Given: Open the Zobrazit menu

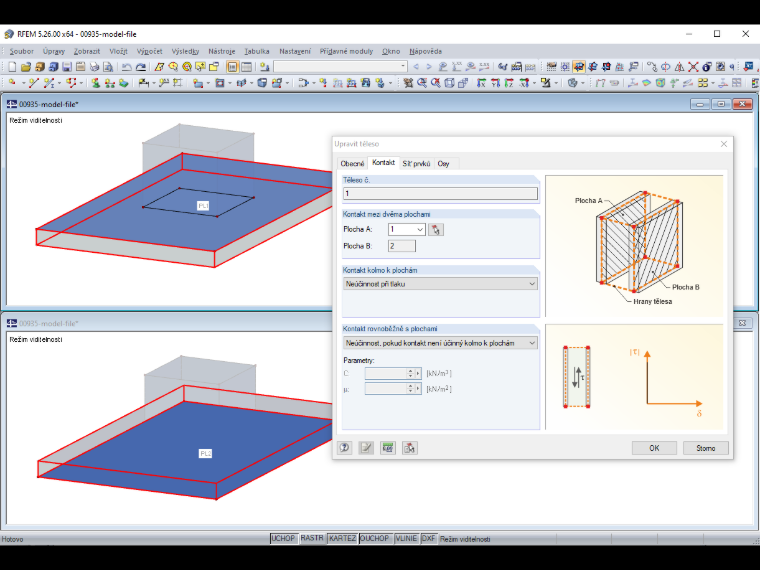Looking at the screenshot, I should click(x=87, y=51).
